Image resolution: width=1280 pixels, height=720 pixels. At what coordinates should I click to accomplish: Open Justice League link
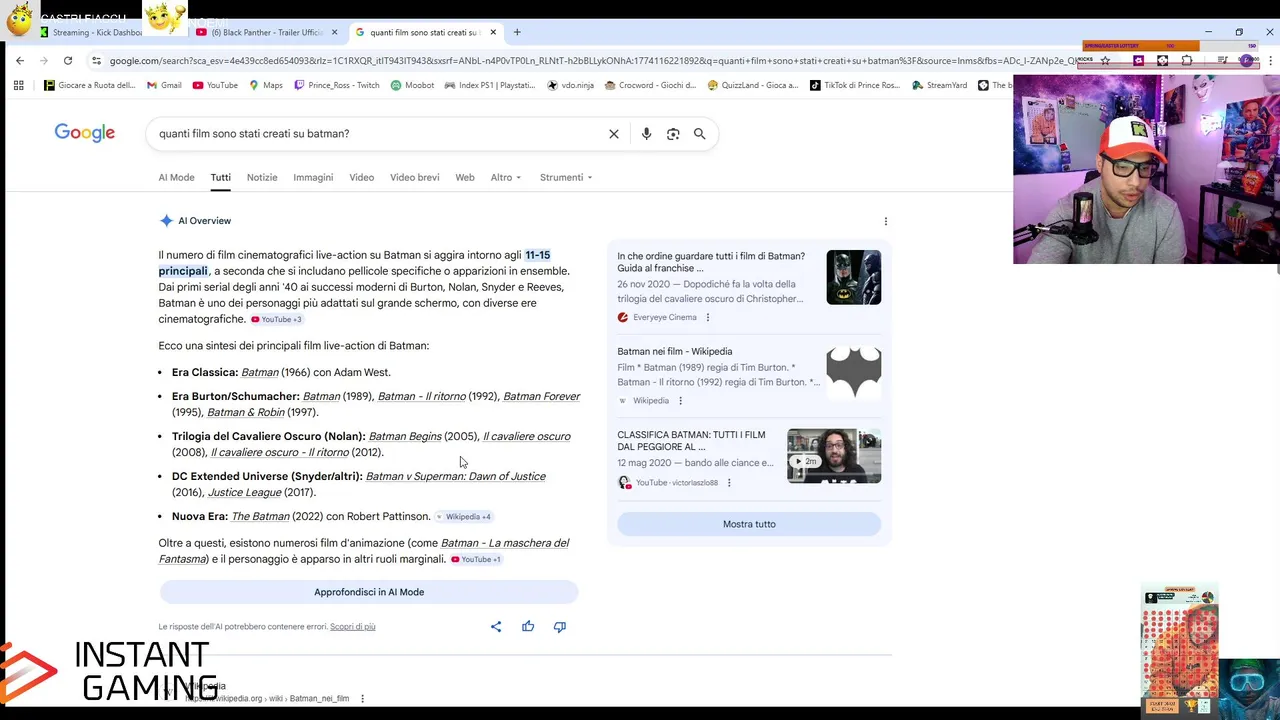tap(244, 492)
